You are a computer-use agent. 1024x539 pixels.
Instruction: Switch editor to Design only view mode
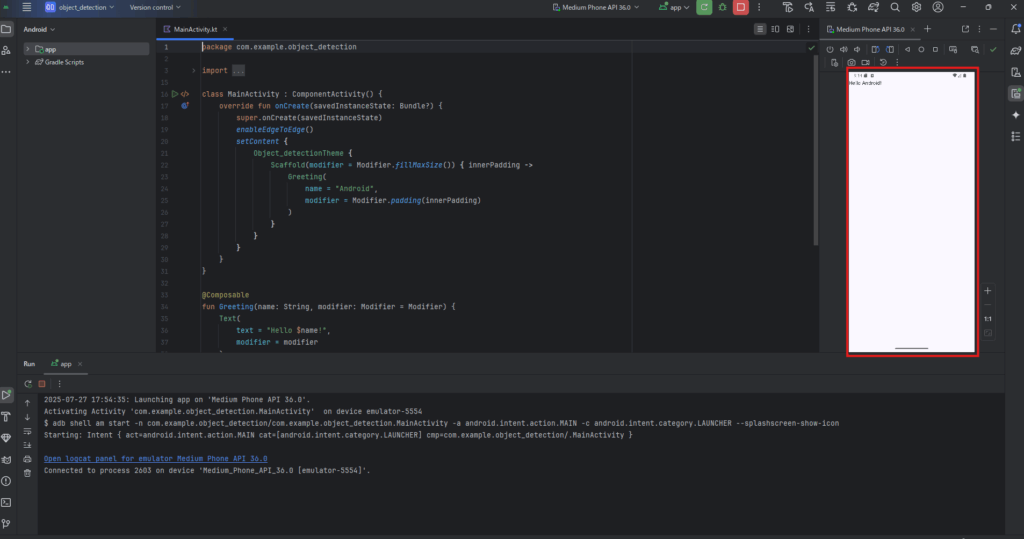[790, 29]
